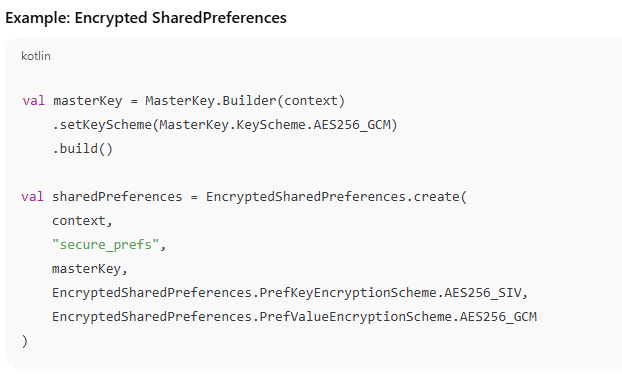Click the .build() call
622x385 pixels.
pos(83,149)
